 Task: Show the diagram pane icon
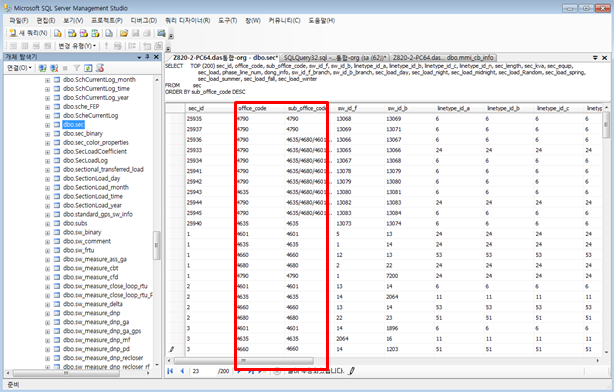click(x=13, y=46)
